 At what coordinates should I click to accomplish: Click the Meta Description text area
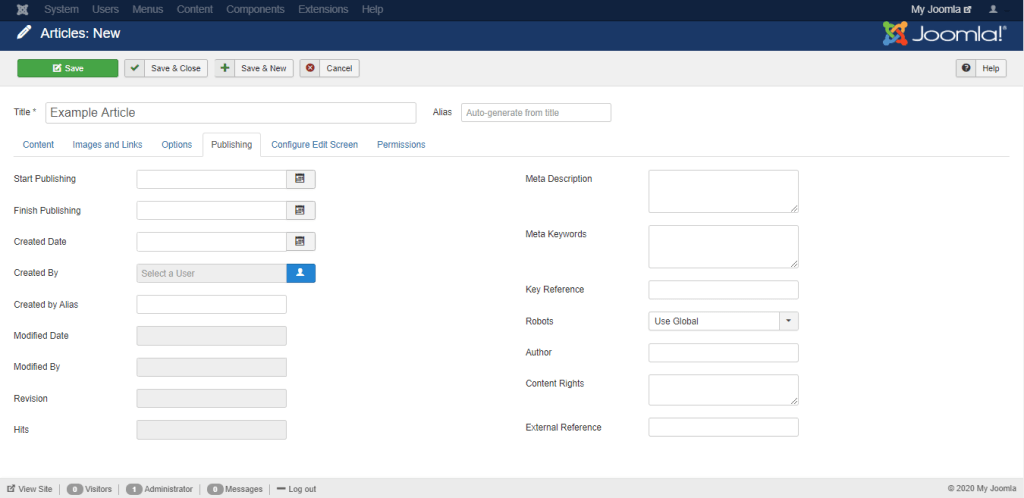724,191
